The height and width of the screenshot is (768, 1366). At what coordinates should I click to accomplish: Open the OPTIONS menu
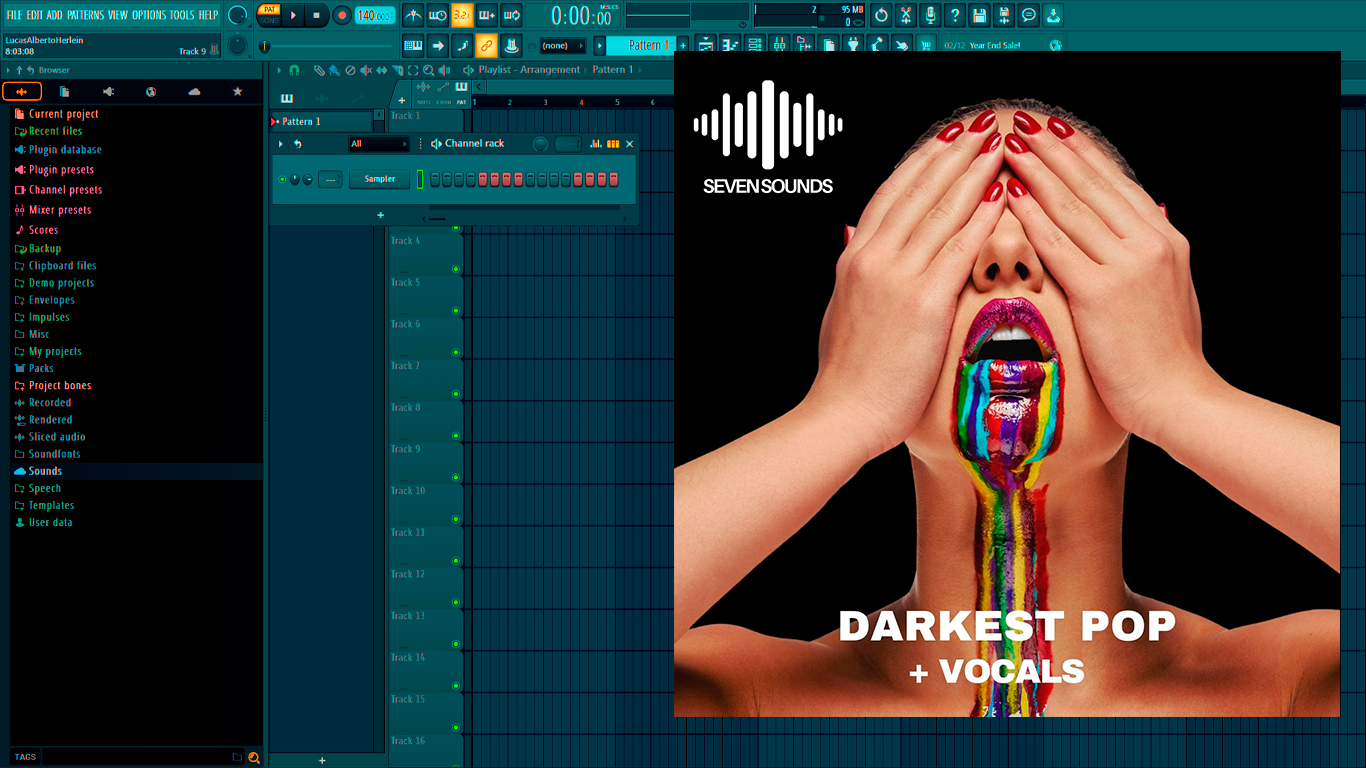coord(149,15)
